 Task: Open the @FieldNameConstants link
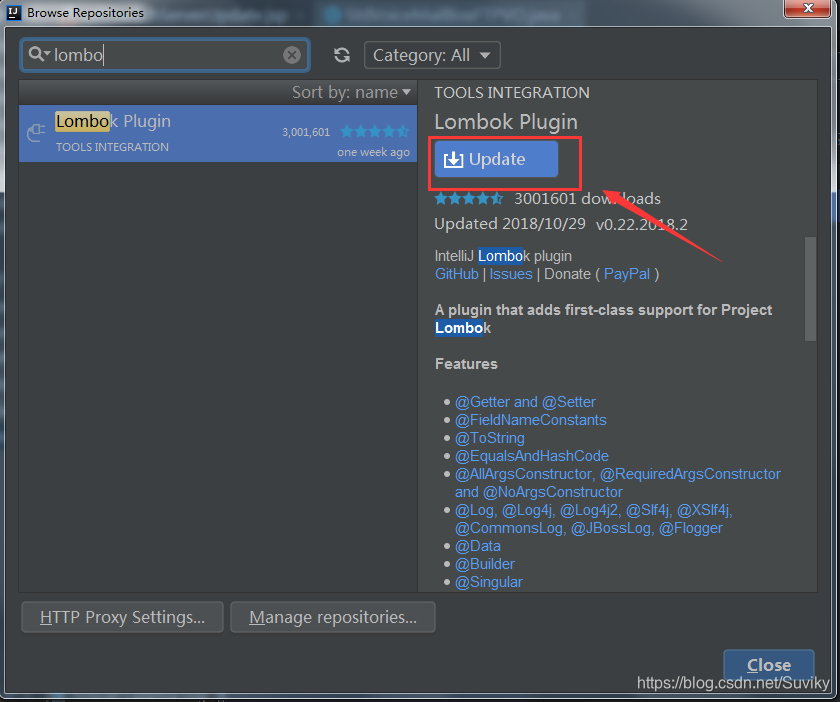(530, 420)
